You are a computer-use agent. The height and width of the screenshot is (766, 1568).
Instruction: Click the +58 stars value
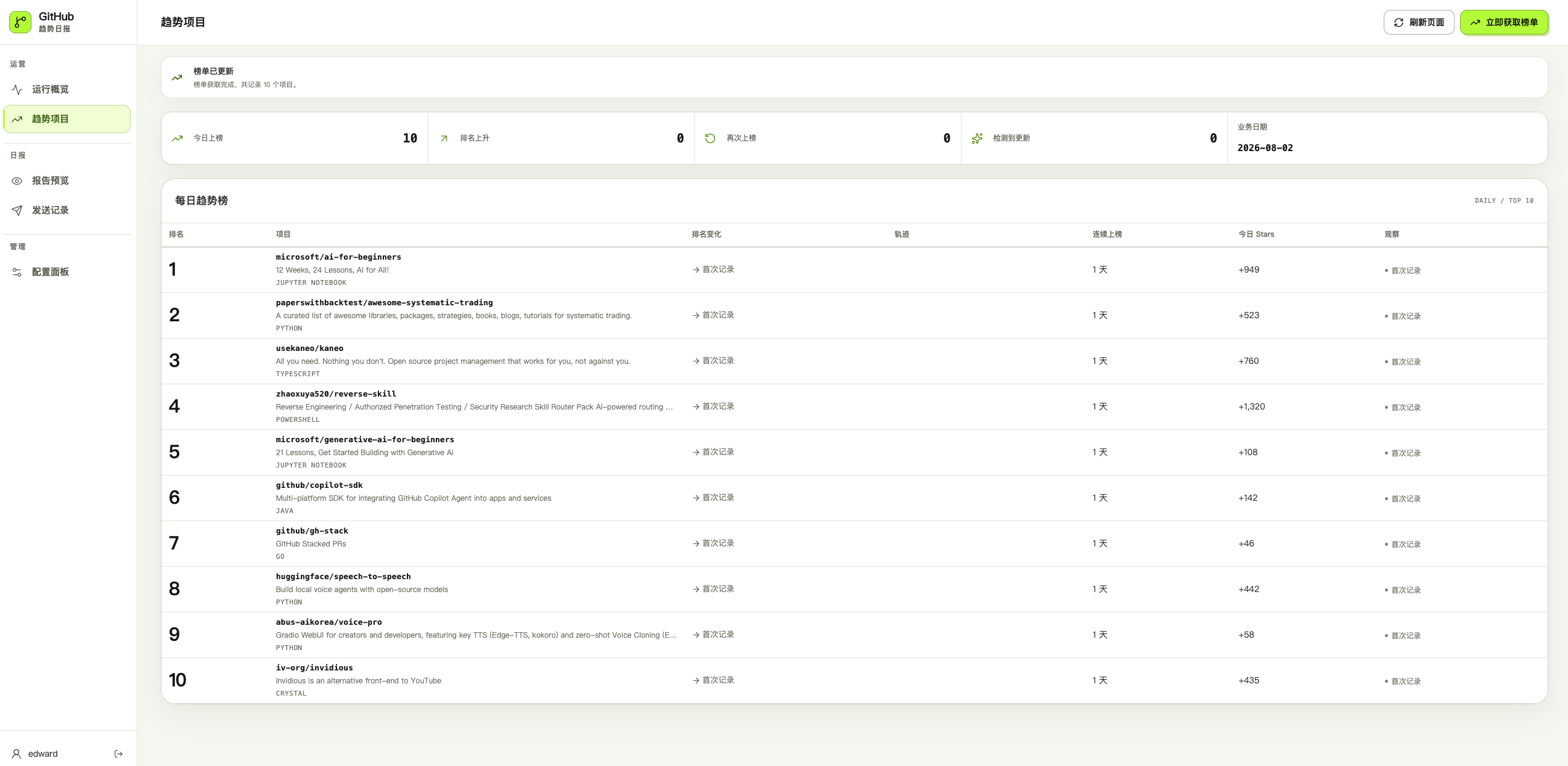(1246, 635)
